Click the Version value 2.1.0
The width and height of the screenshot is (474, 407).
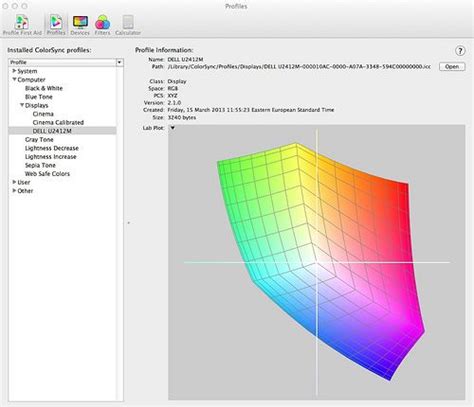(x=174, y=103)
